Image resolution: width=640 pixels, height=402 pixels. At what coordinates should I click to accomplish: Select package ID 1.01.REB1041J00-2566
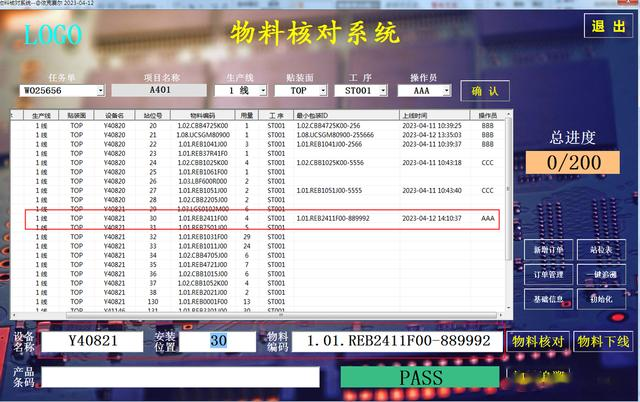pos(329,144)
